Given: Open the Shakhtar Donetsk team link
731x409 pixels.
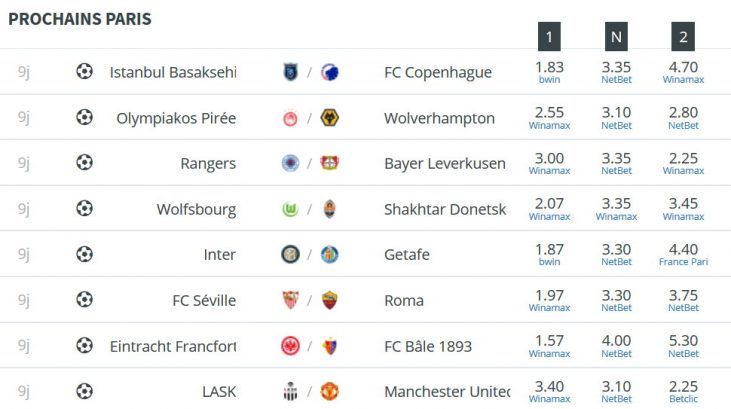Looking at the screenshot, I should 445,209.
